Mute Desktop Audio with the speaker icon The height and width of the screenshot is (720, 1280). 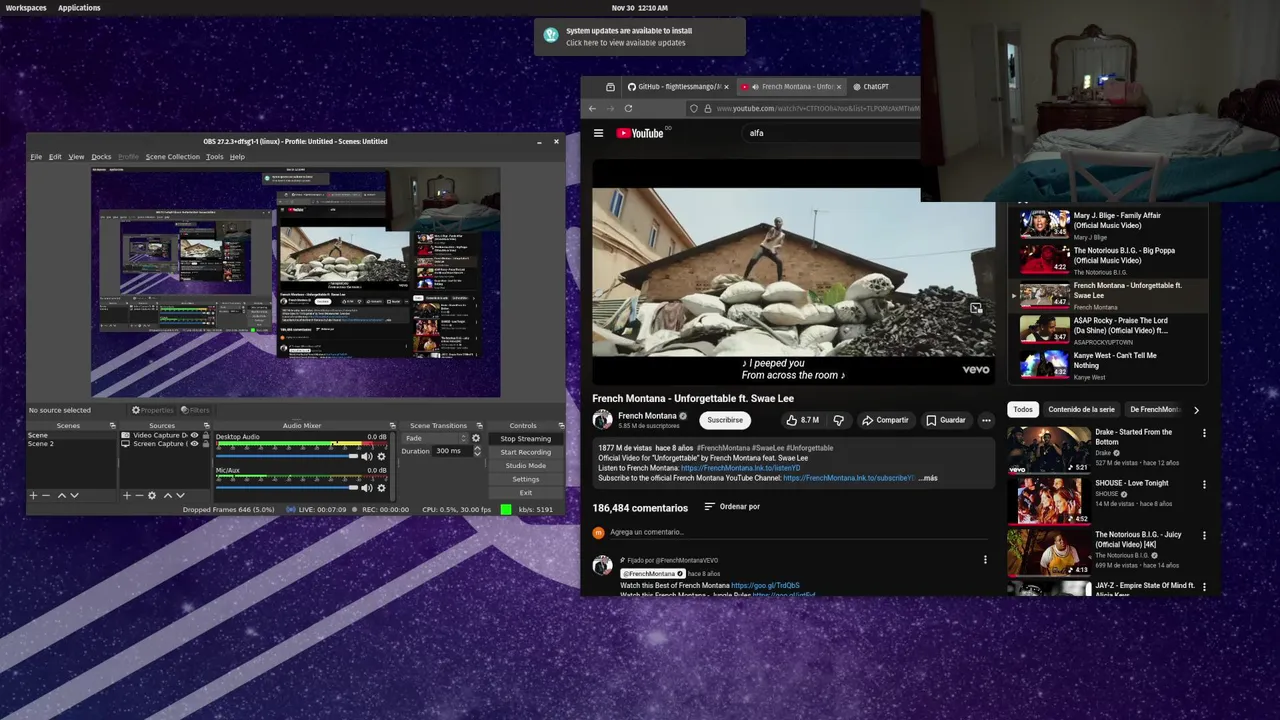point(366,456)
